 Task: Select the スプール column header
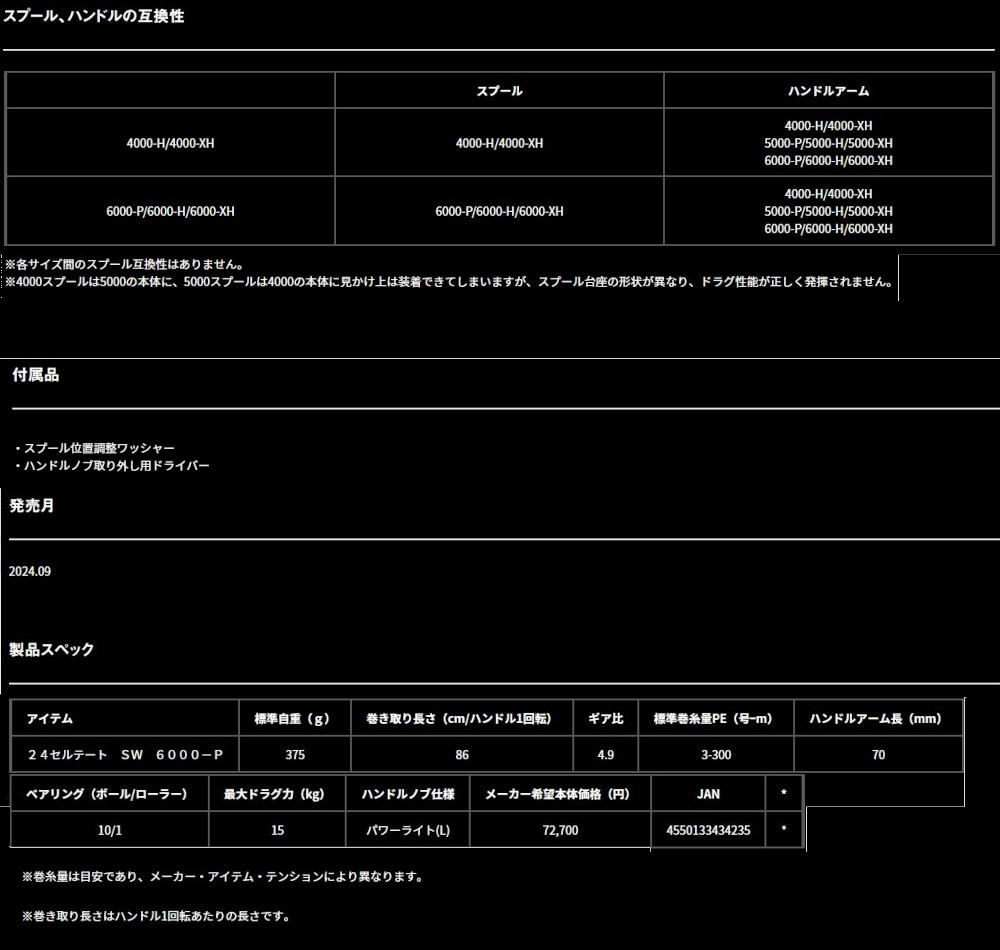[x=499, y=91]
